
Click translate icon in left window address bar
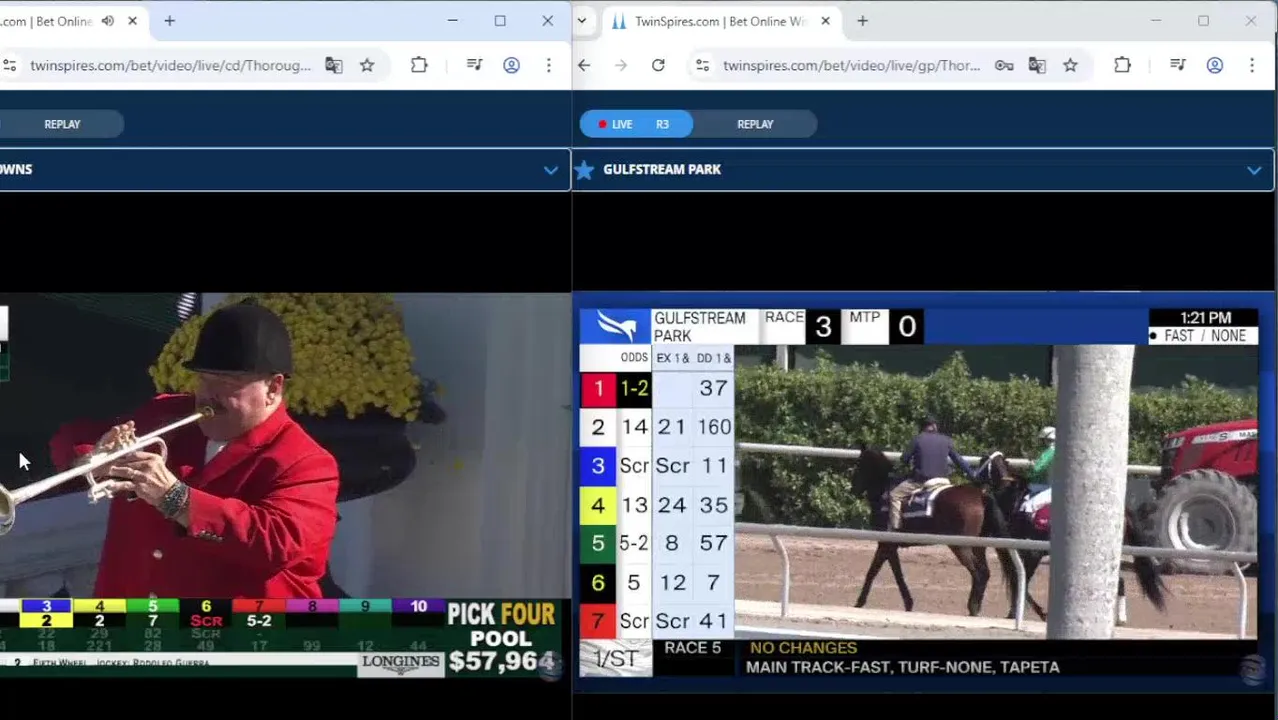pos(334,65)
